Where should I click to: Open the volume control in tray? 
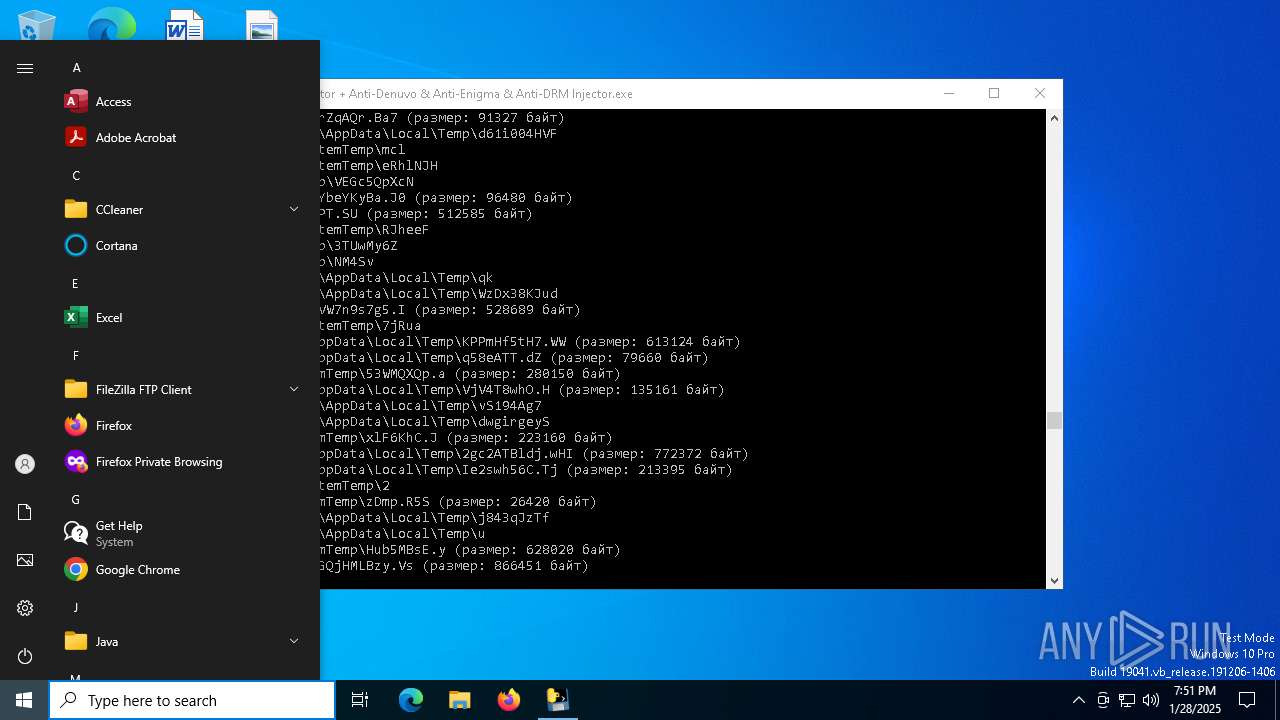(x=1151, y=700)
